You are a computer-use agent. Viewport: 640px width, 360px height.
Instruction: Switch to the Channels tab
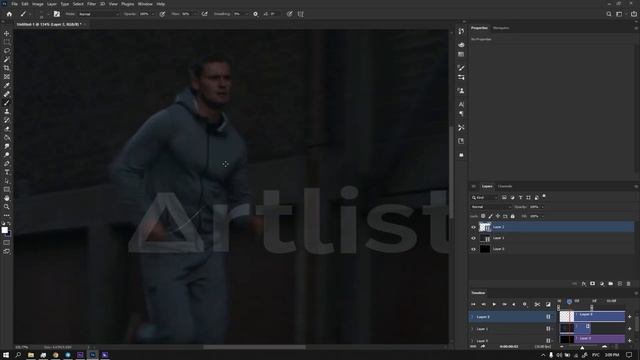coord(505,186)
